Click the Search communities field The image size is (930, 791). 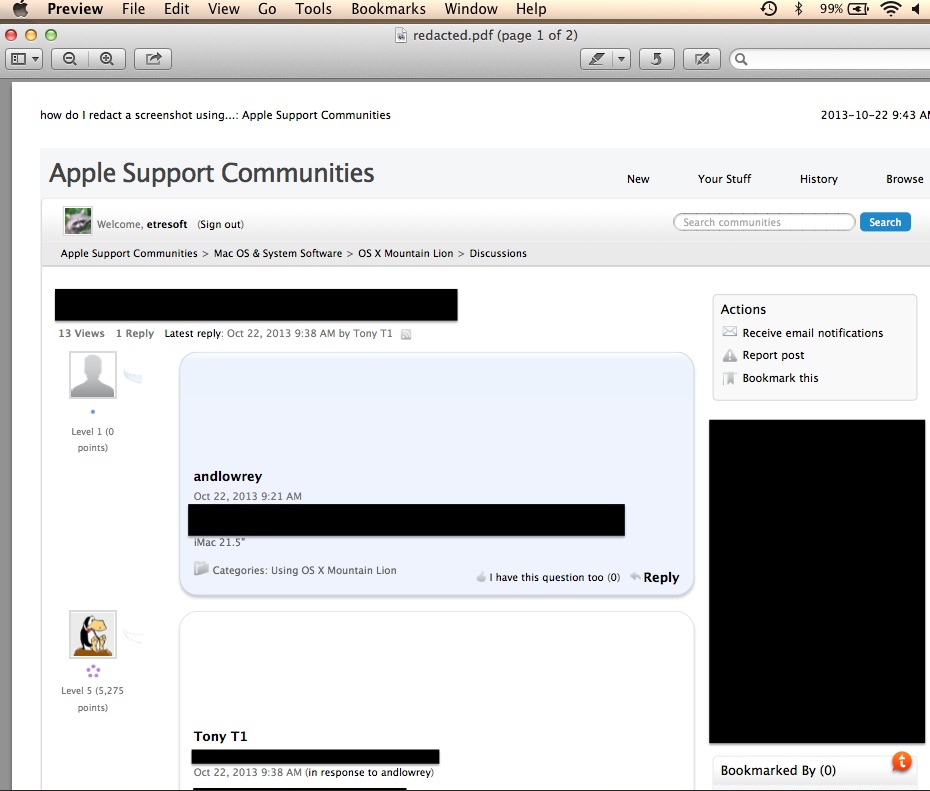tap(764, 222)
